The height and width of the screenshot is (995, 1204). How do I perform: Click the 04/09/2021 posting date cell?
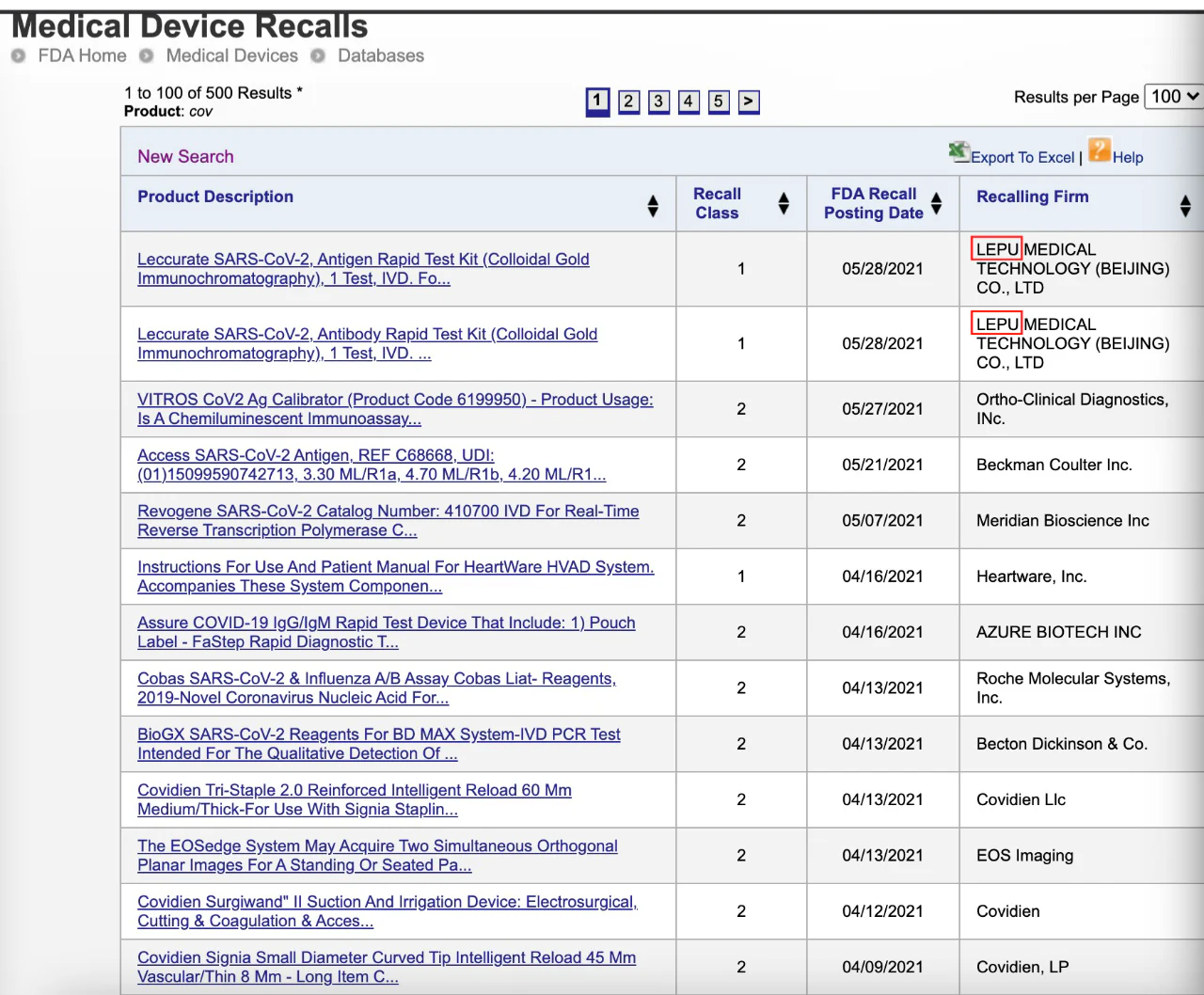coord(882,967)
